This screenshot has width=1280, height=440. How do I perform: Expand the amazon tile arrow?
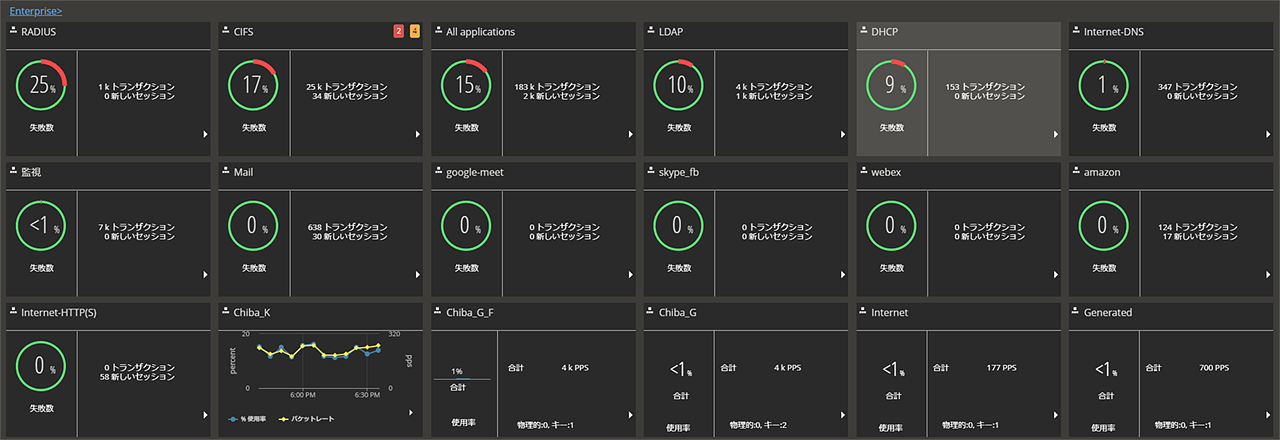(1268, 274)
